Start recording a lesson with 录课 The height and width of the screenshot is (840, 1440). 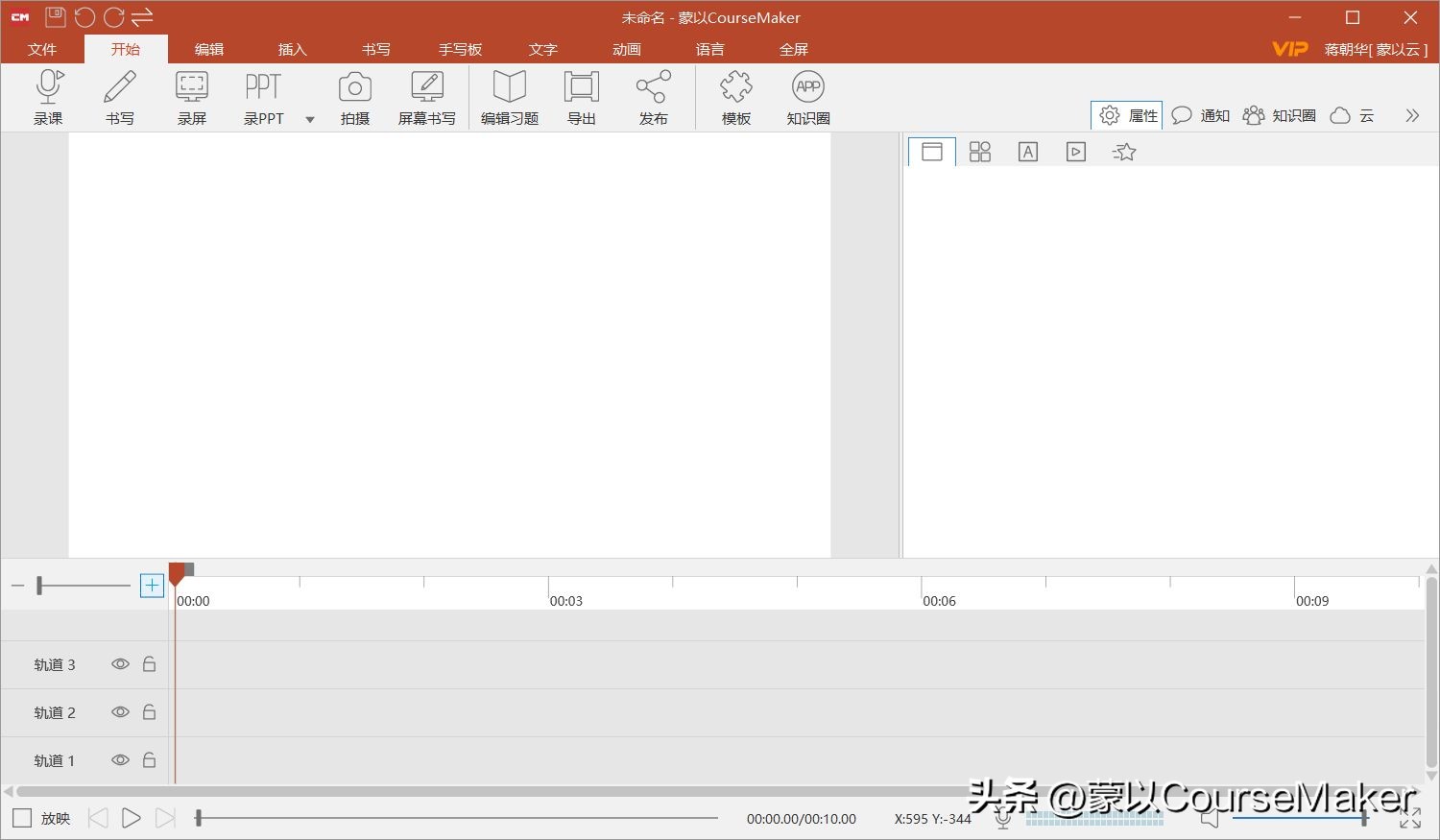pos(49,97)
